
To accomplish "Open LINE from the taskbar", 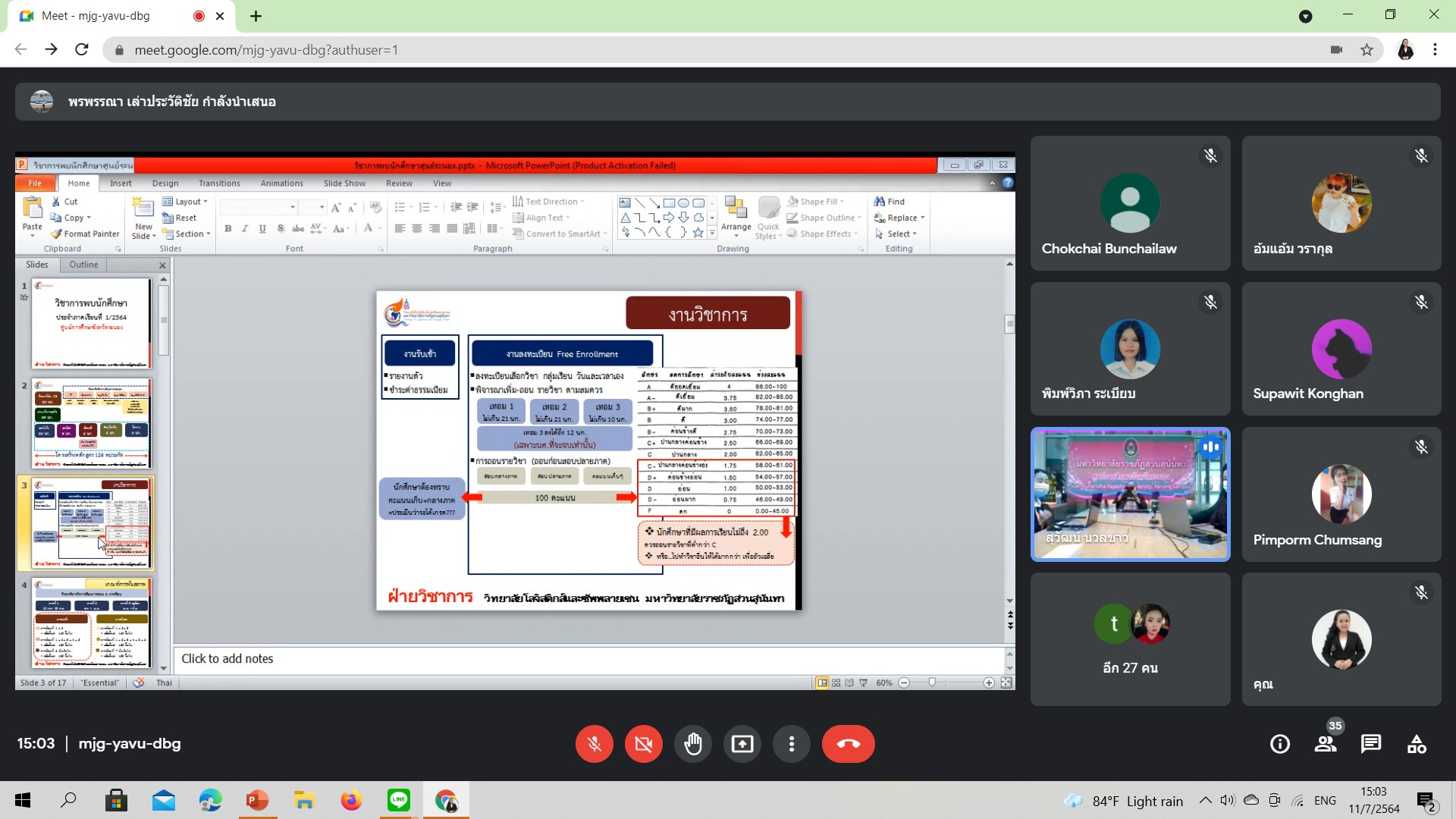I will 398,801.
